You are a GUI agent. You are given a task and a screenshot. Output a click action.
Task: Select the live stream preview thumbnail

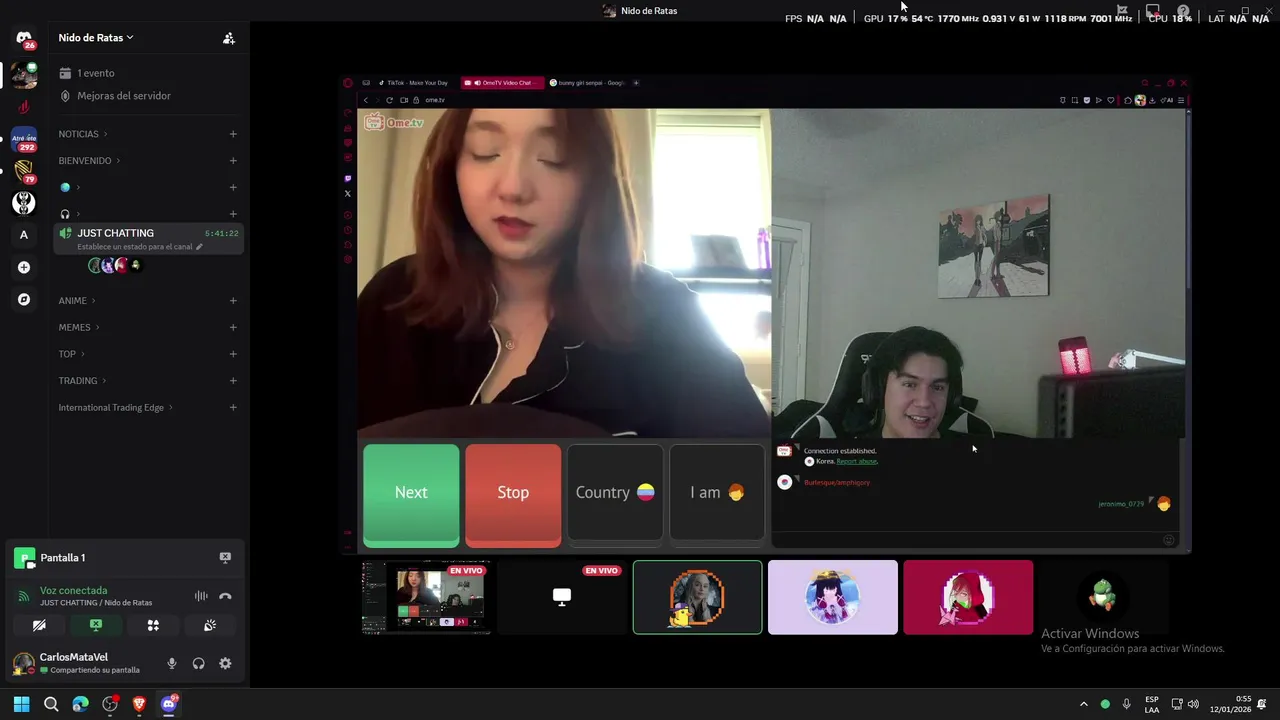(x=426, y=597)
